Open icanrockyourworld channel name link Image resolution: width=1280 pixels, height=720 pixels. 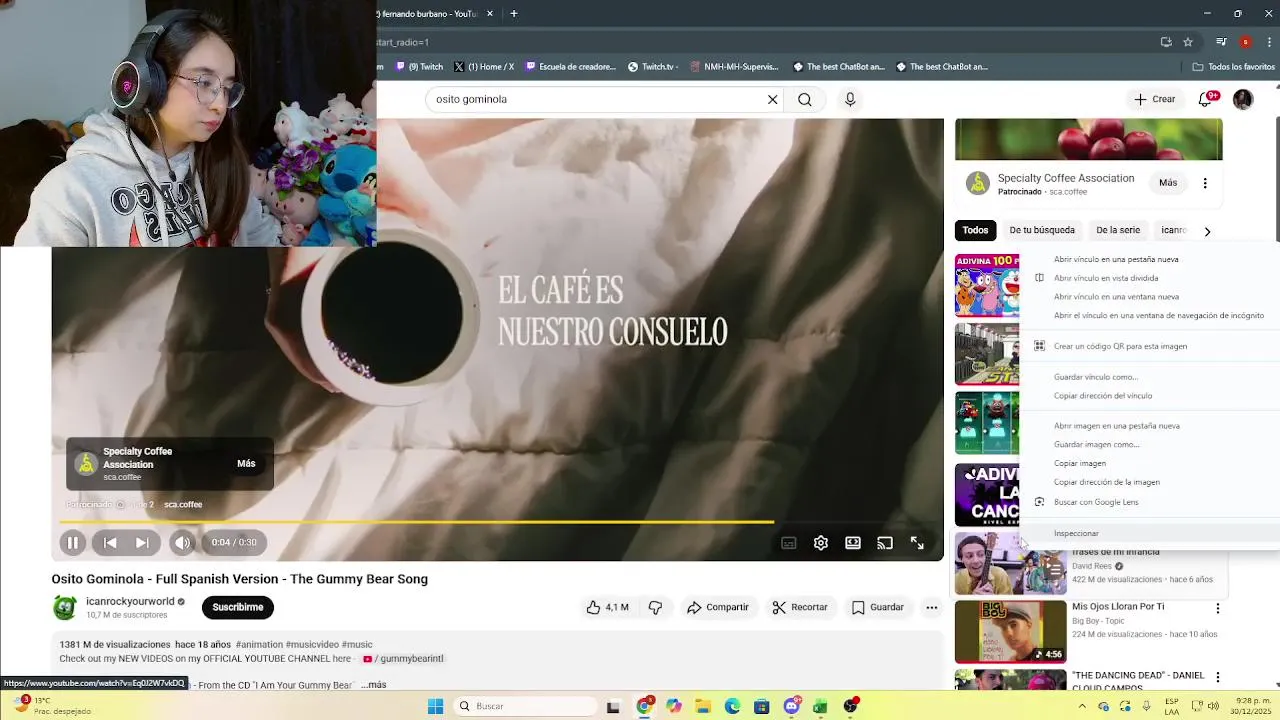click(x=130, y=601)
